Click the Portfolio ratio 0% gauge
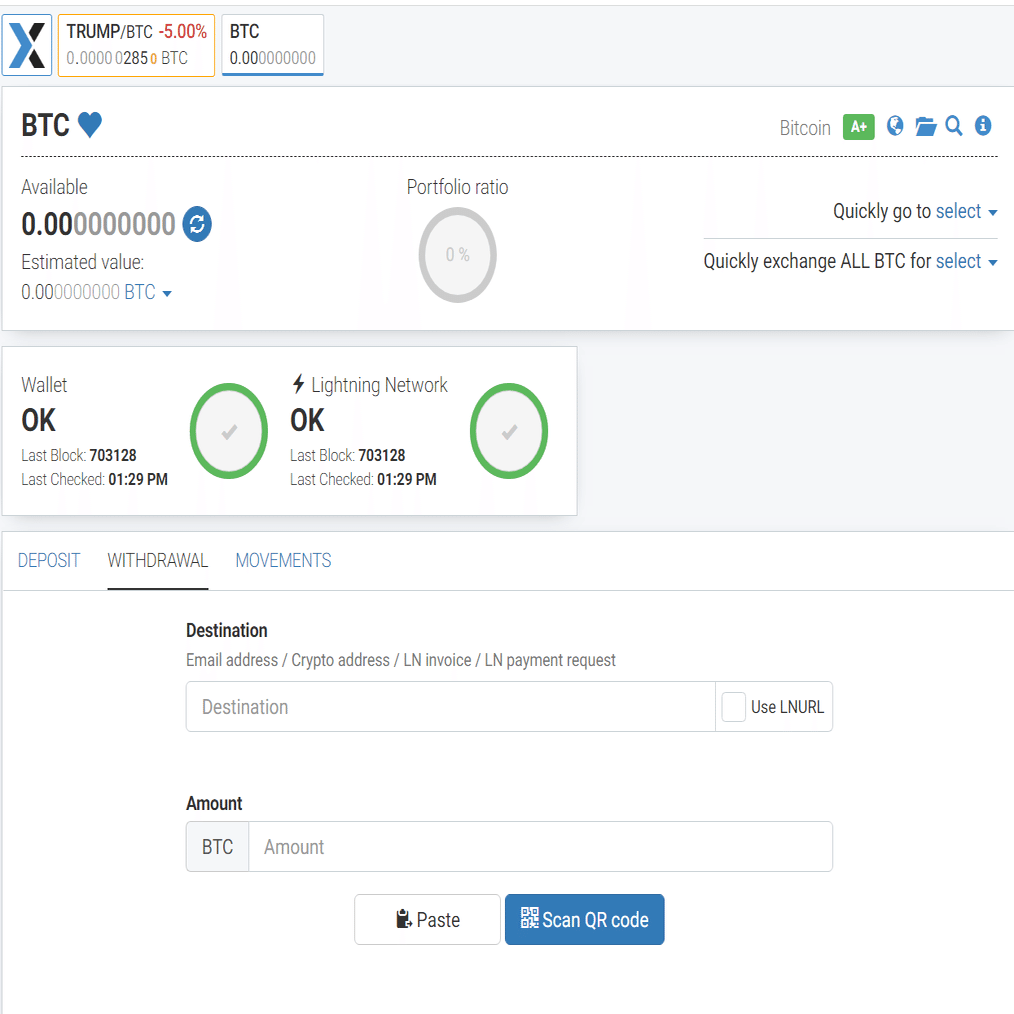 [457, 255]
